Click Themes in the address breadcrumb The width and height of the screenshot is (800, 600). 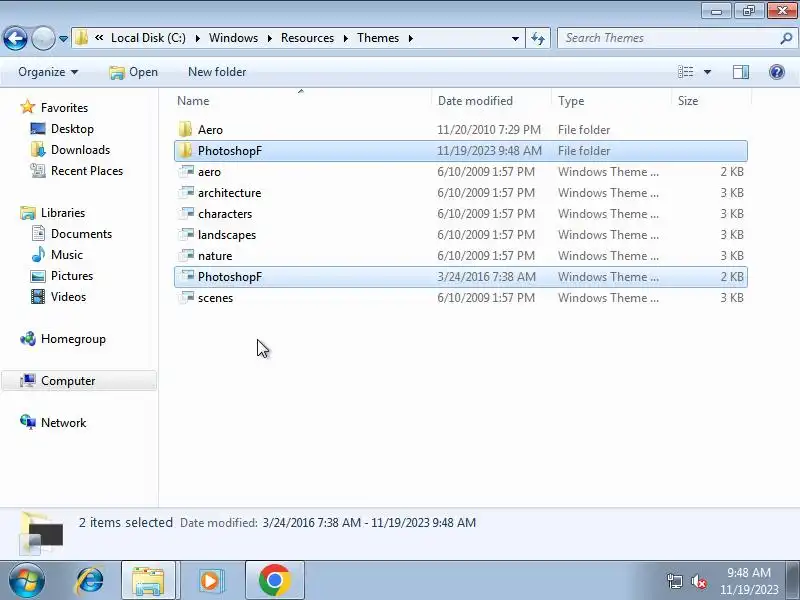point(378,38)
